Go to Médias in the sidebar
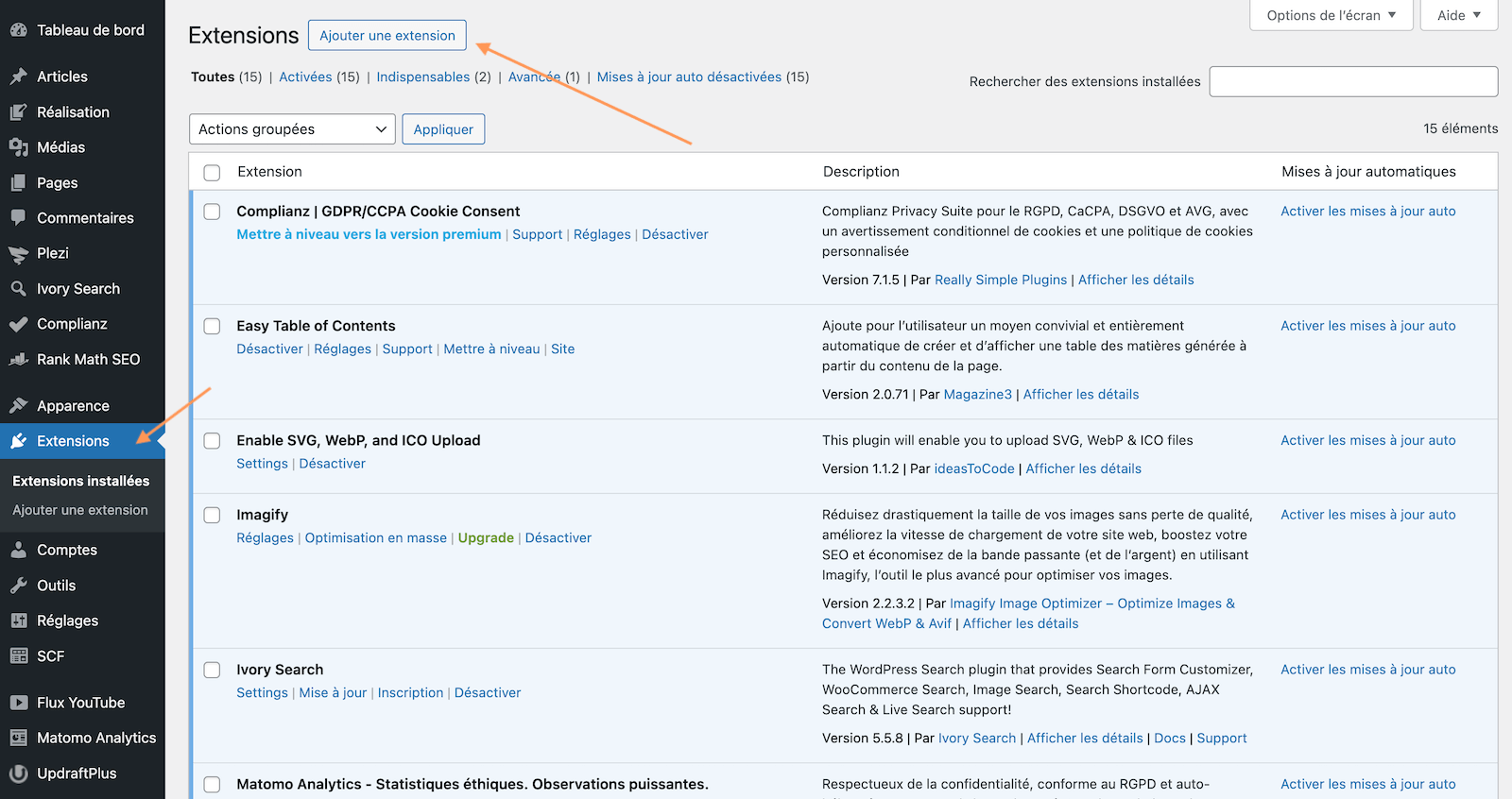This screenshot has width=1512, height=799. click(x=82, y=147)
